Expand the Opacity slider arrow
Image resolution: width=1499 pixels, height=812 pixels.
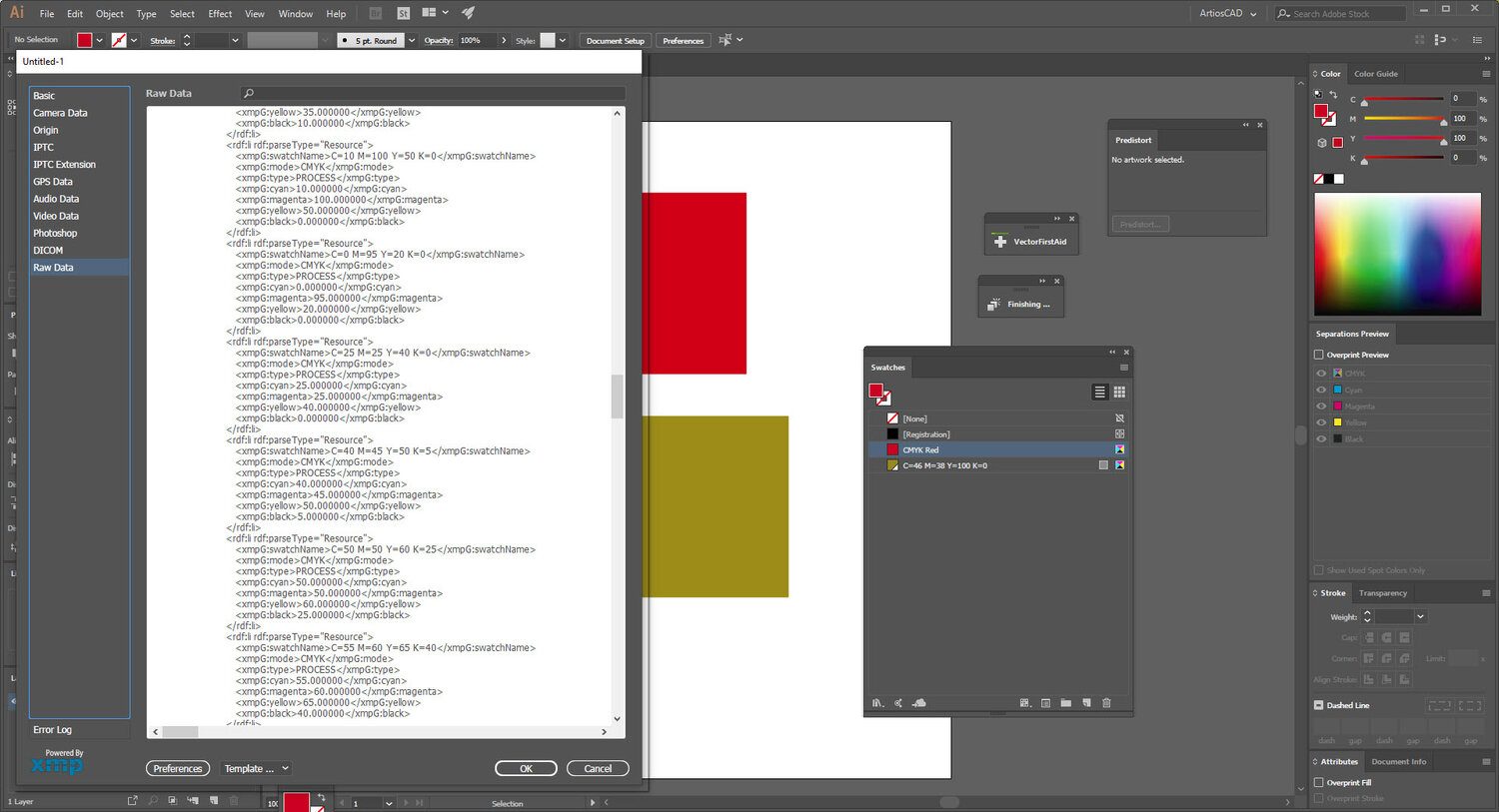pyautogui.click(x=504, y=40)
